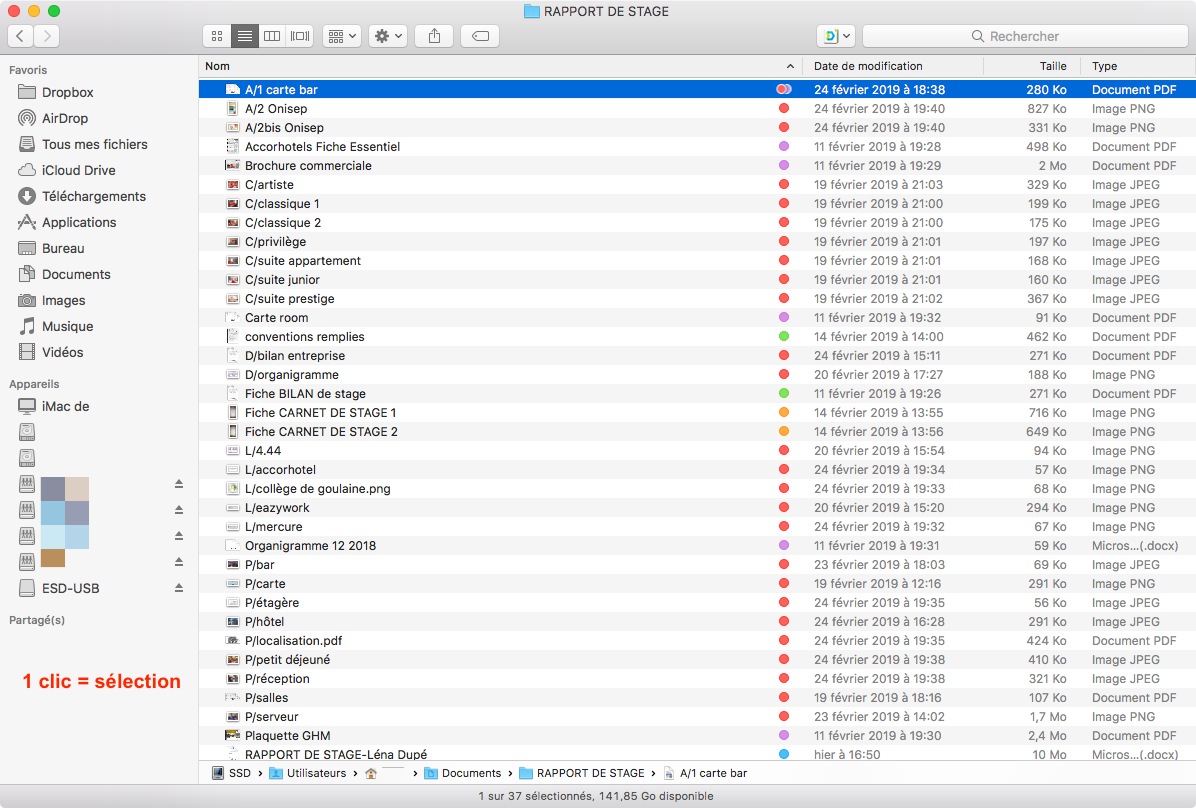This screenshot has width=1196, height=808.
Task: Click green tag dot of conventions remplies
Action: click(784, 337)
